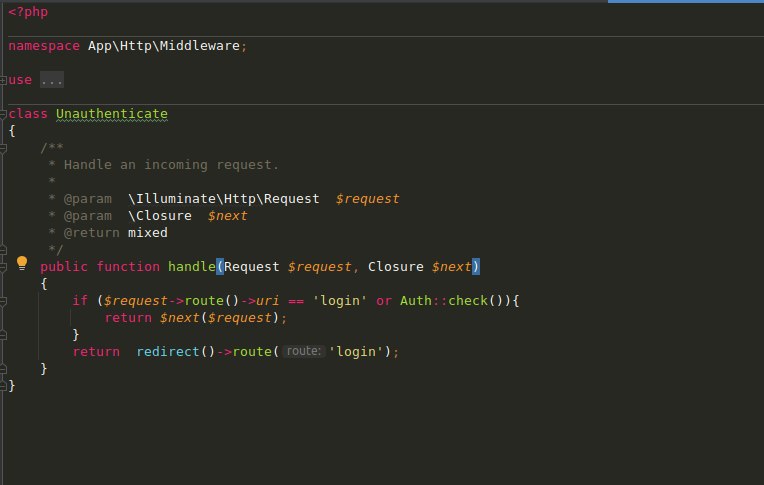
Task: Click \Illuminate\Http\Request in docblock
Action: point(224,199)
